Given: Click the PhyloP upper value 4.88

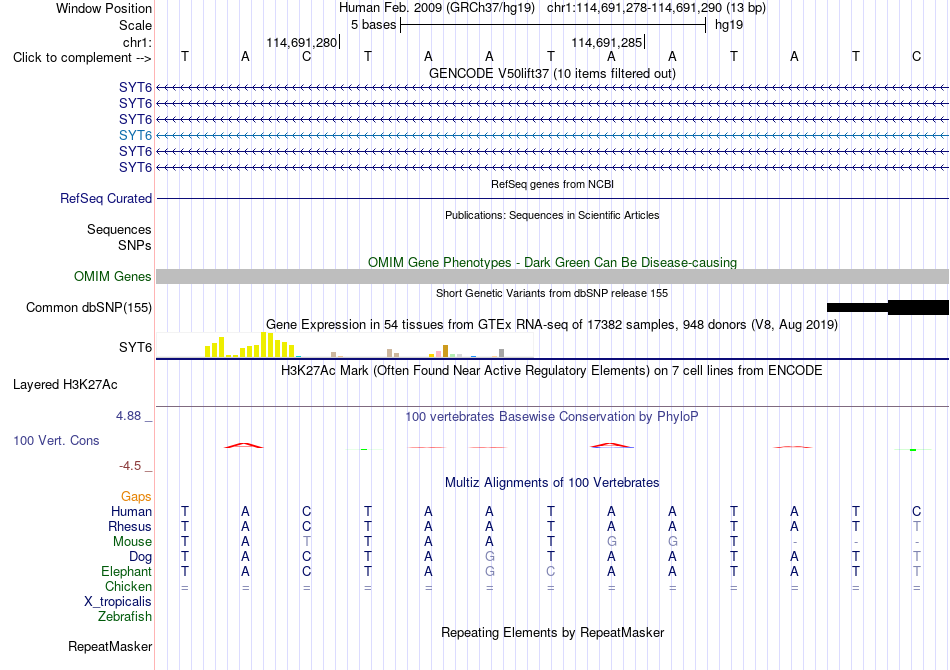Looking at the screenshot, I should click(128, 416).
